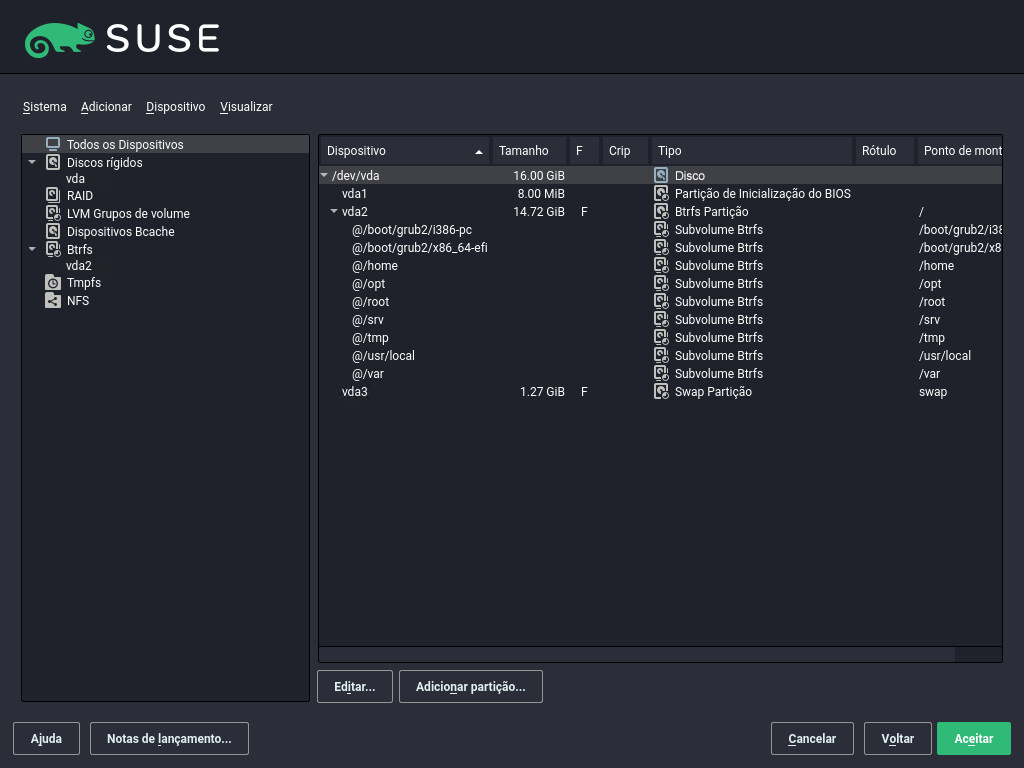The width and height of the screenshot is (1024, 768).
Task: Click the Discos rígidos disk icon
Action: click(53, 162)
